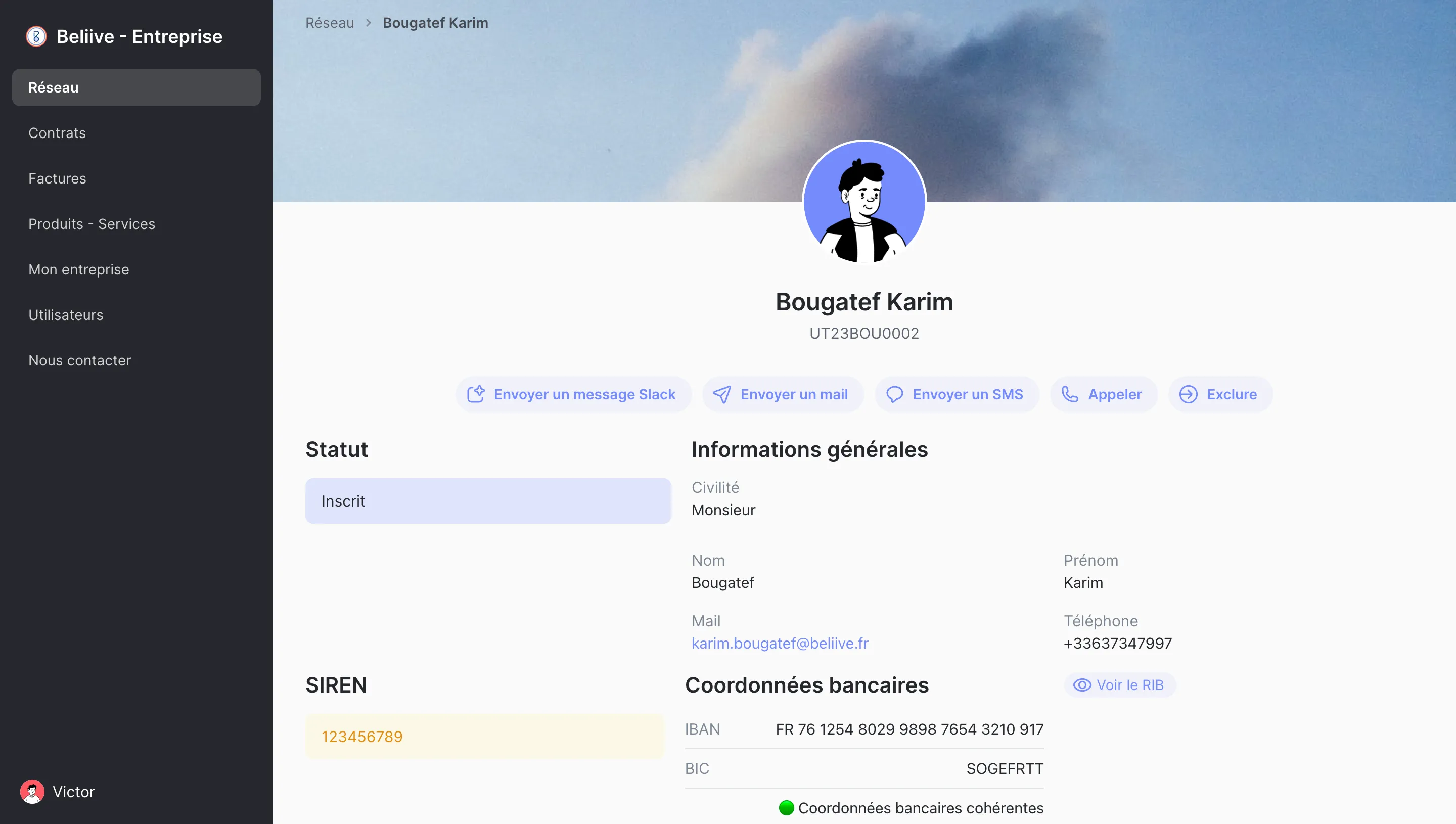Click Victor's avatar in sidebar
This screenshot has height=824, width=1456.
pos(32,791)
